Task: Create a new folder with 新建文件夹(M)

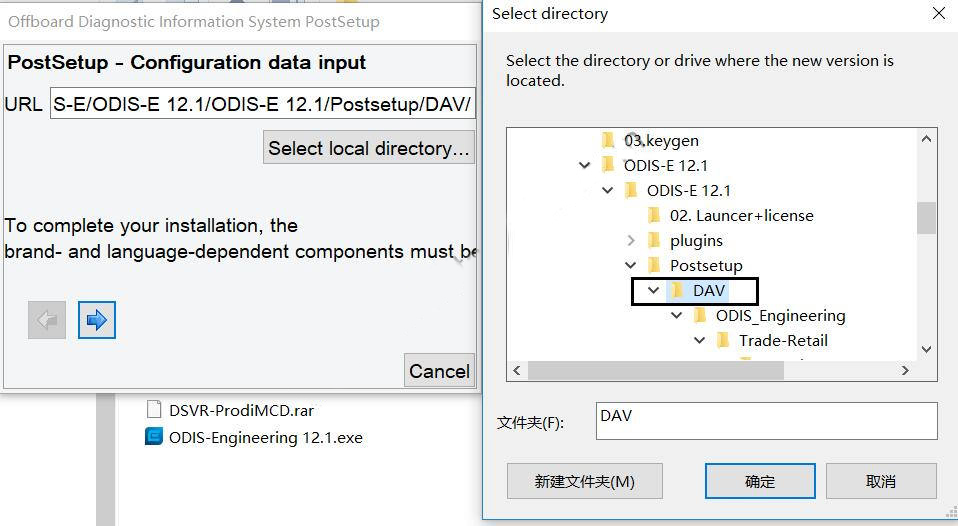Action: click(x=584, y=481)
